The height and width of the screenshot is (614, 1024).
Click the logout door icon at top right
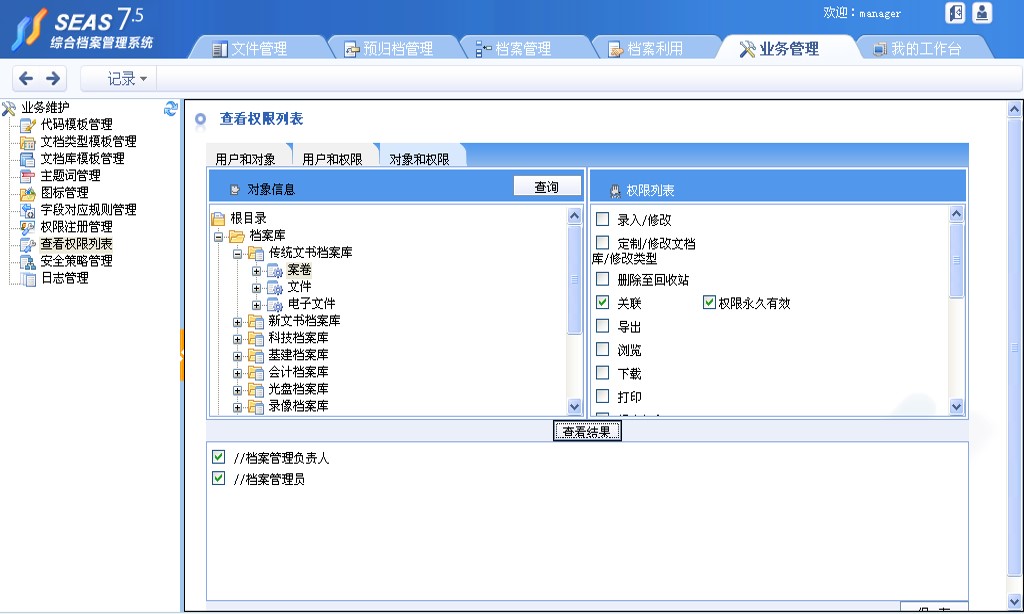pos(955,13)
